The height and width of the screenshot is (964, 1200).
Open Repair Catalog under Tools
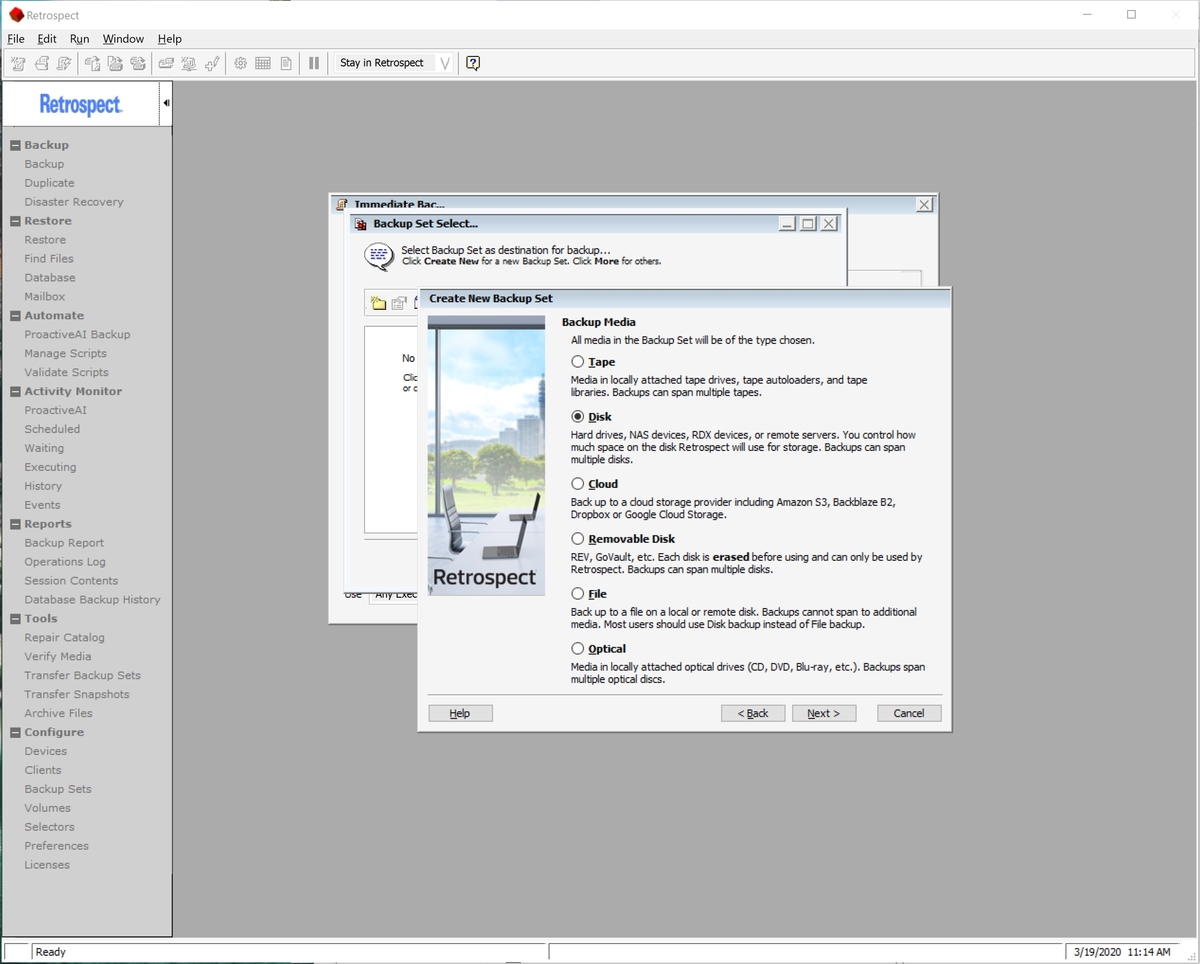[x=65, y=638]
